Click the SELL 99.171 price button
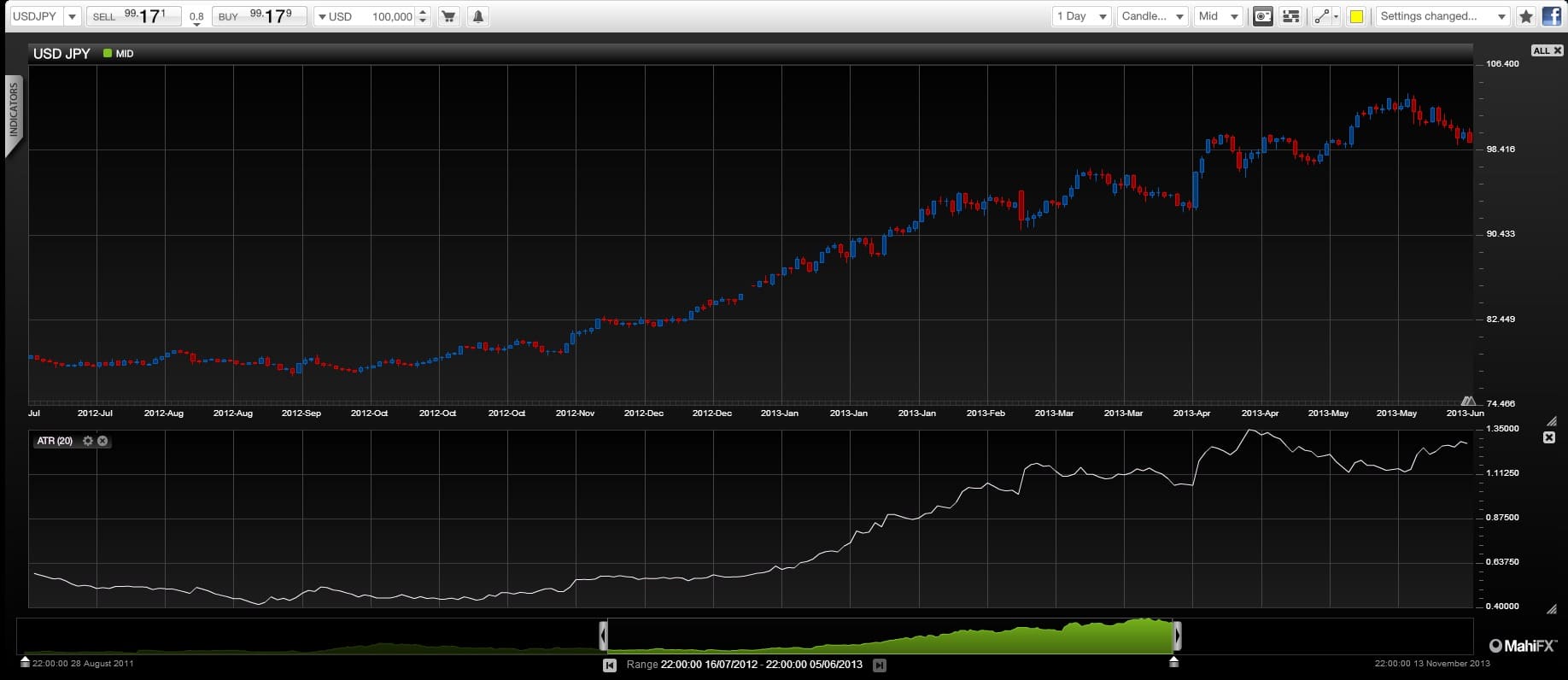Screen dimensions: 1568x680 [x=134, y=16]
